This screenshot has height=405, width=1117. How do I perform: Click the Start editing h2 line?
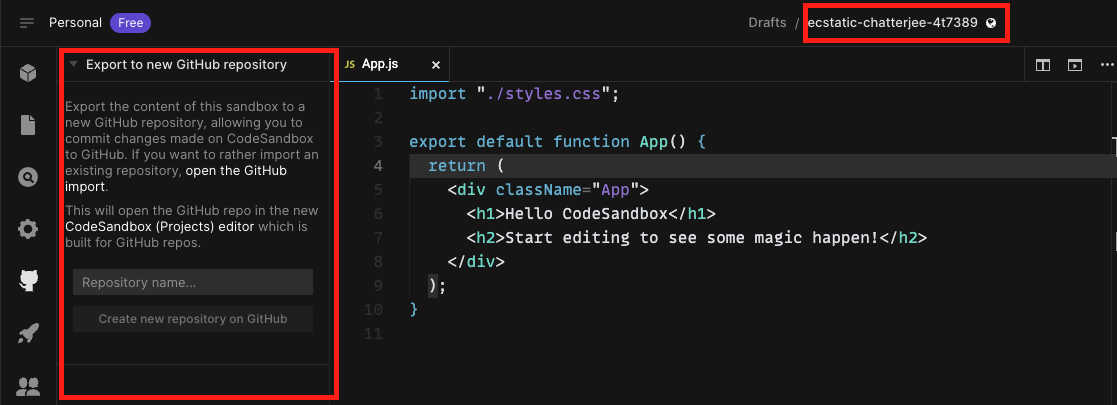click(697, 237)
